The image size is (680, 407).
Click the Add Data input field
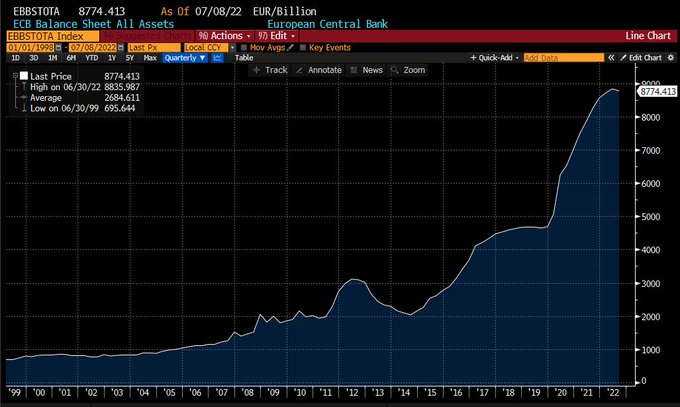point(563,58)
